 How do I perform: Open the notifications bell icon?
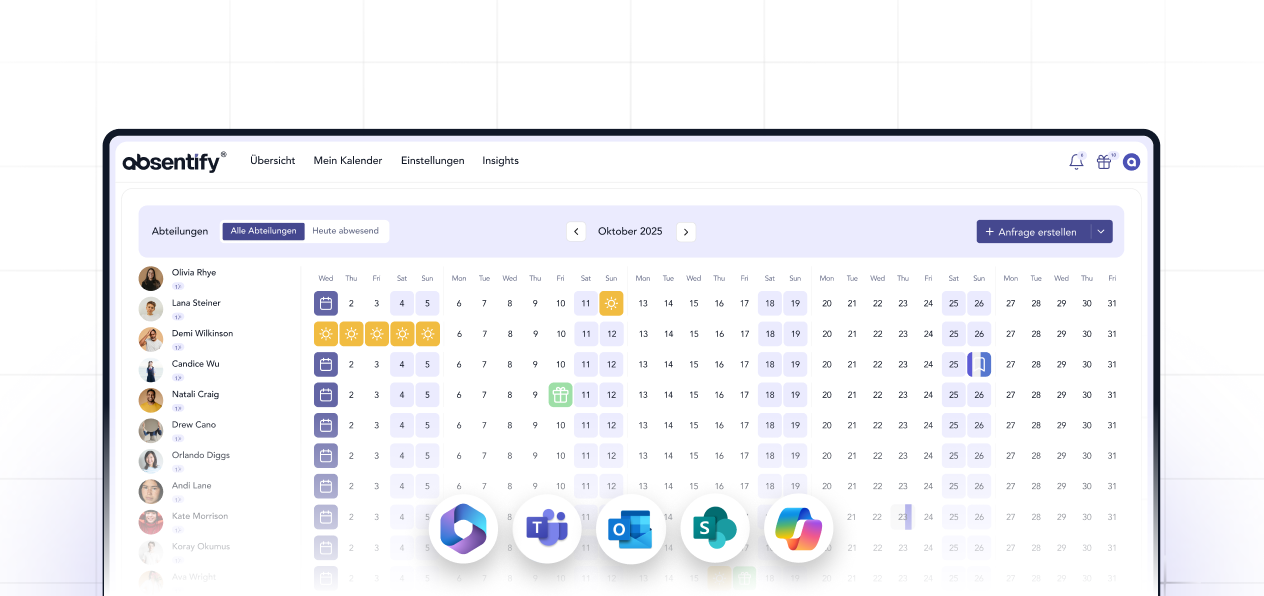click(x=1076, y=161)
